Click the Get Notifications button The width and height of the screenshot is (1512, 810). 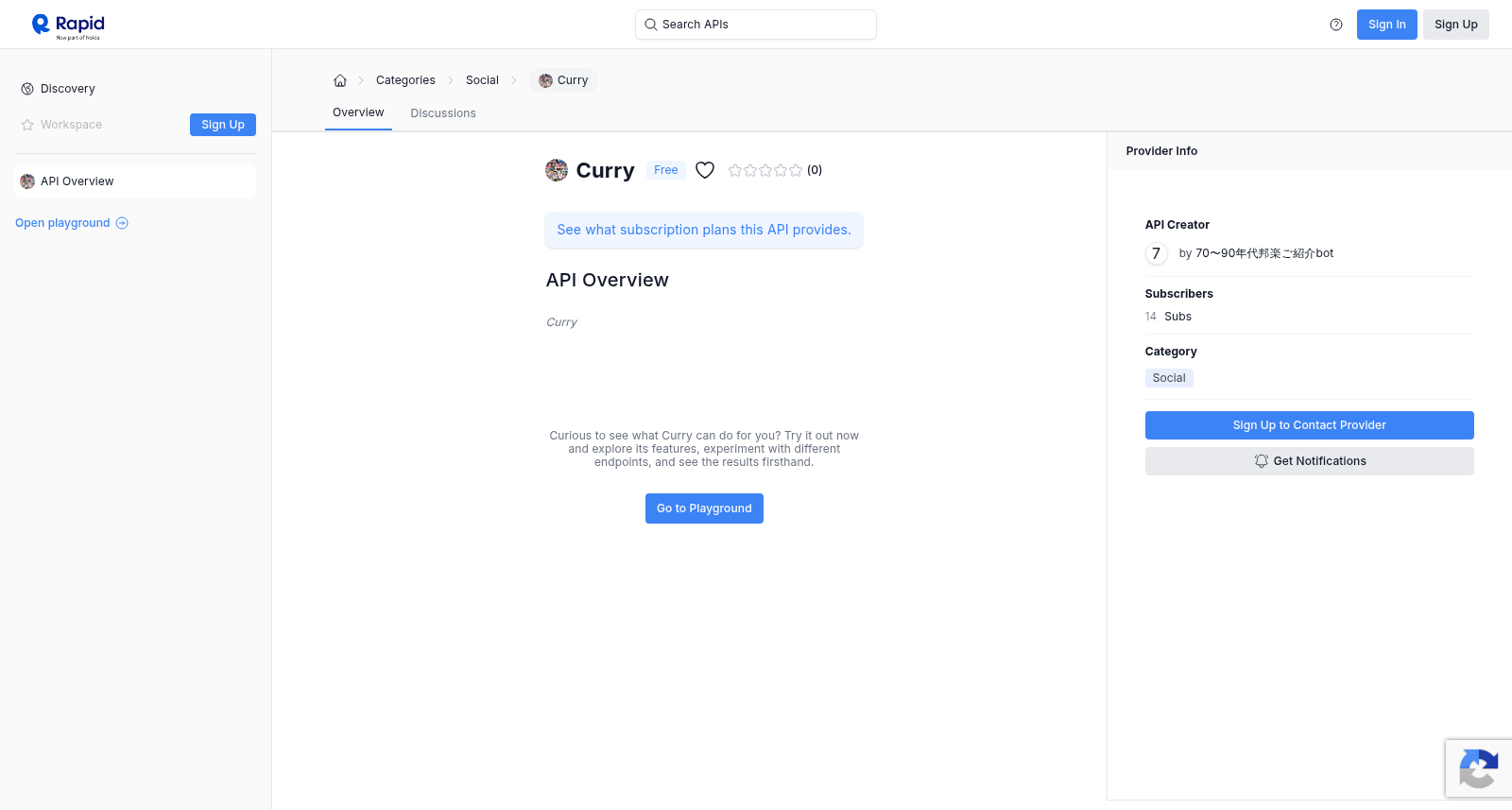click(1310, 461)
